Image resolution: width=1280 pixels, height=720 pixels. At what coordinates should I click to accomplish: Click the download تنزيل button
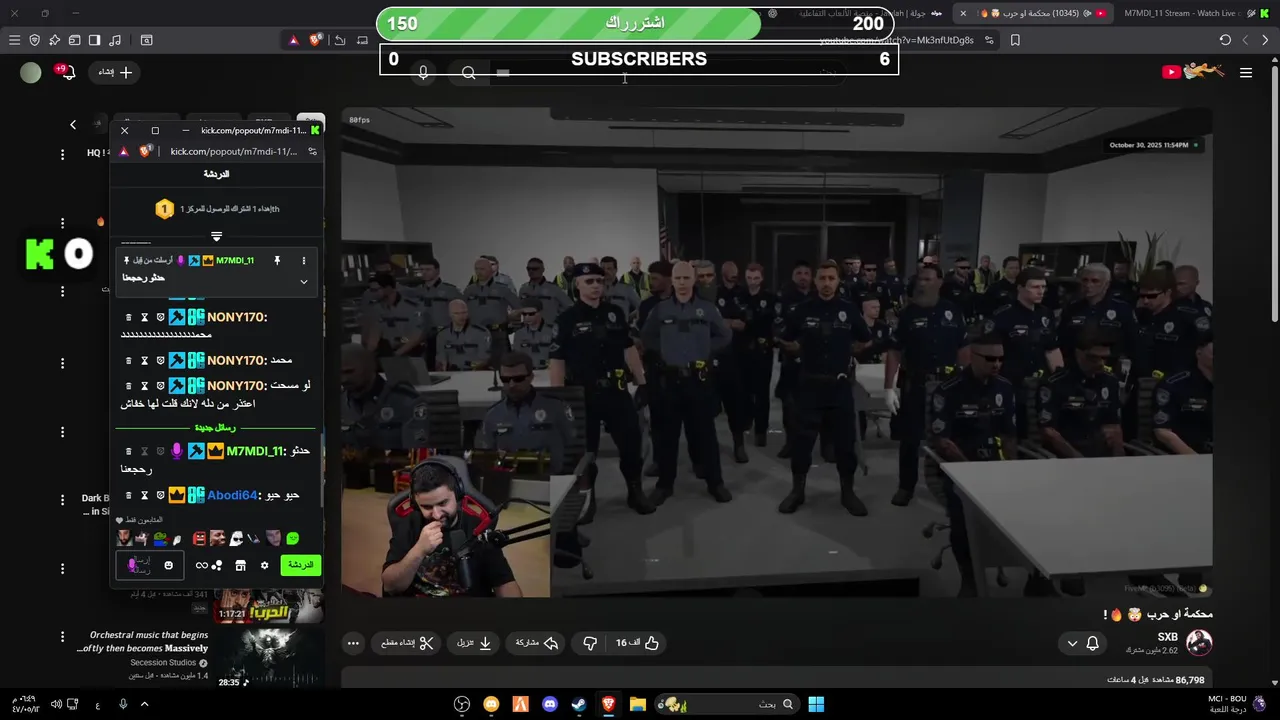474,643
